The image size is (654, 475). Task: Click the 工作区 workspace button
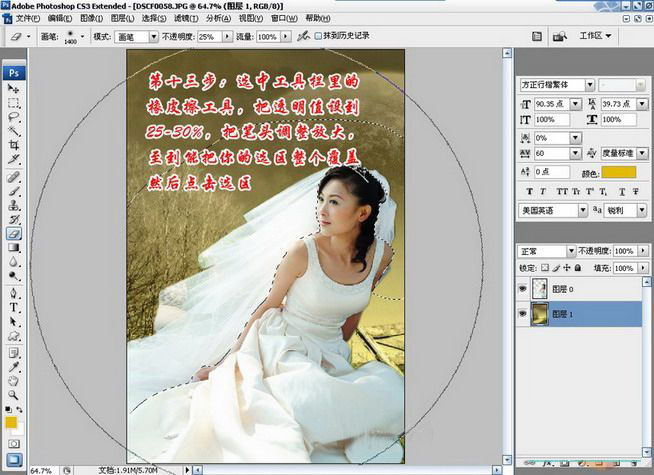[x=597, y=36]
